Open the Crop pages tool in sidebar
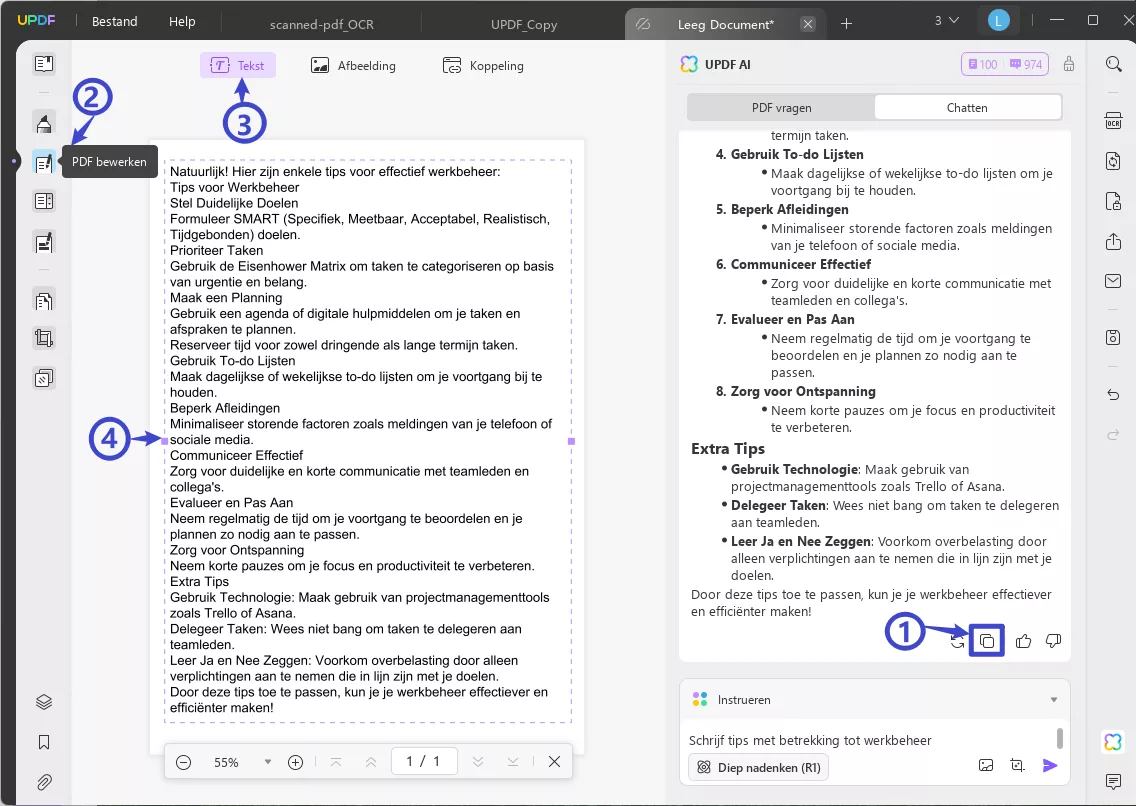 coord(44,338)
